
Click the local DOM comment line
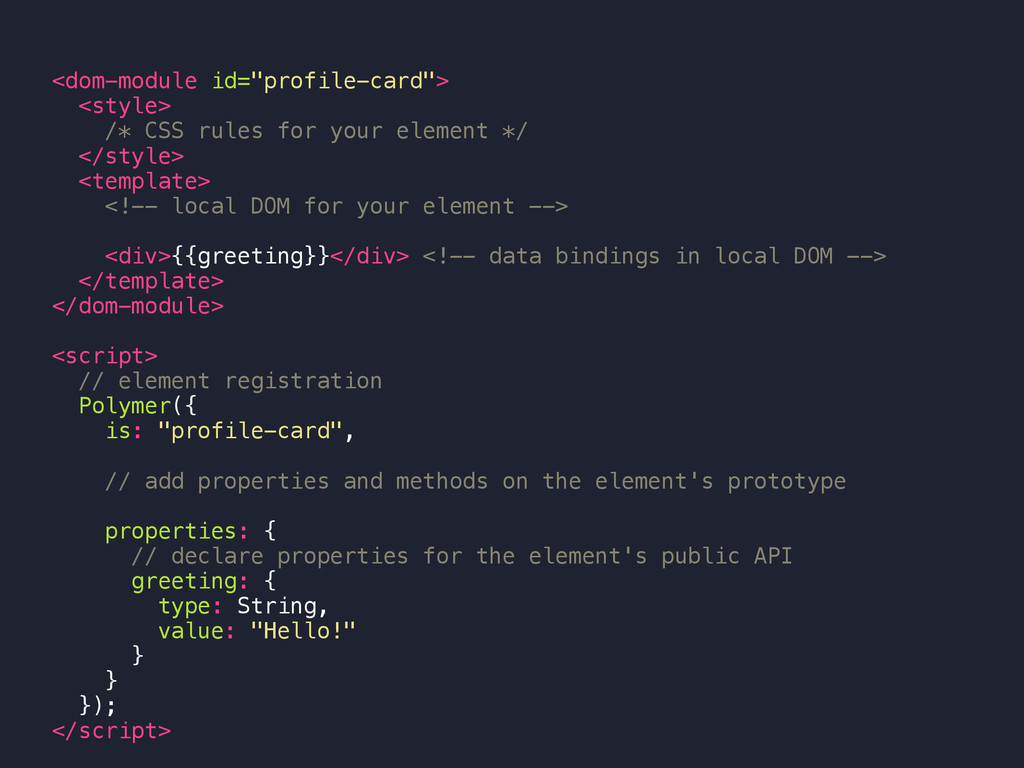tap(336, 206)
